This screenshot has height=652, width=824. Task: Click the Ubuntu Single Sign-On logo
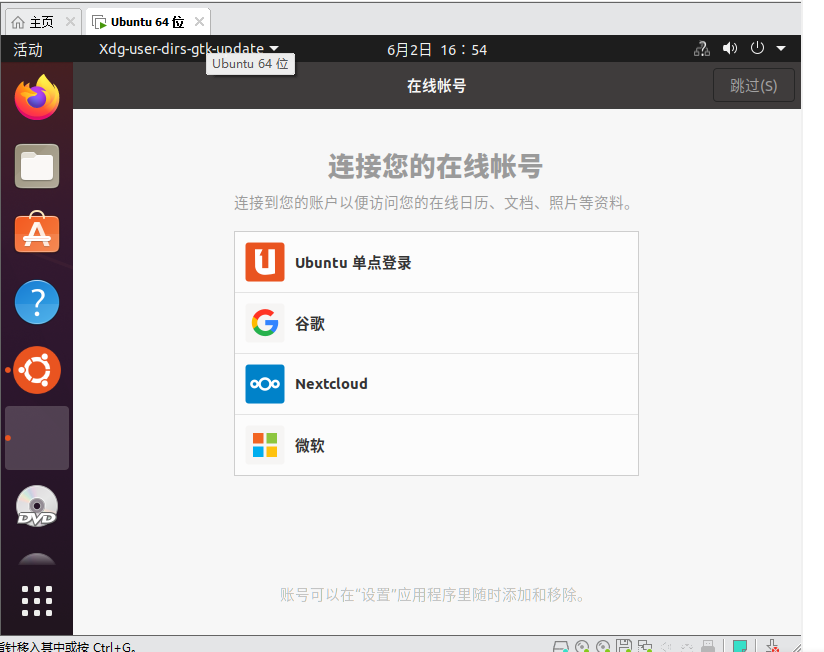click(265, 262)
